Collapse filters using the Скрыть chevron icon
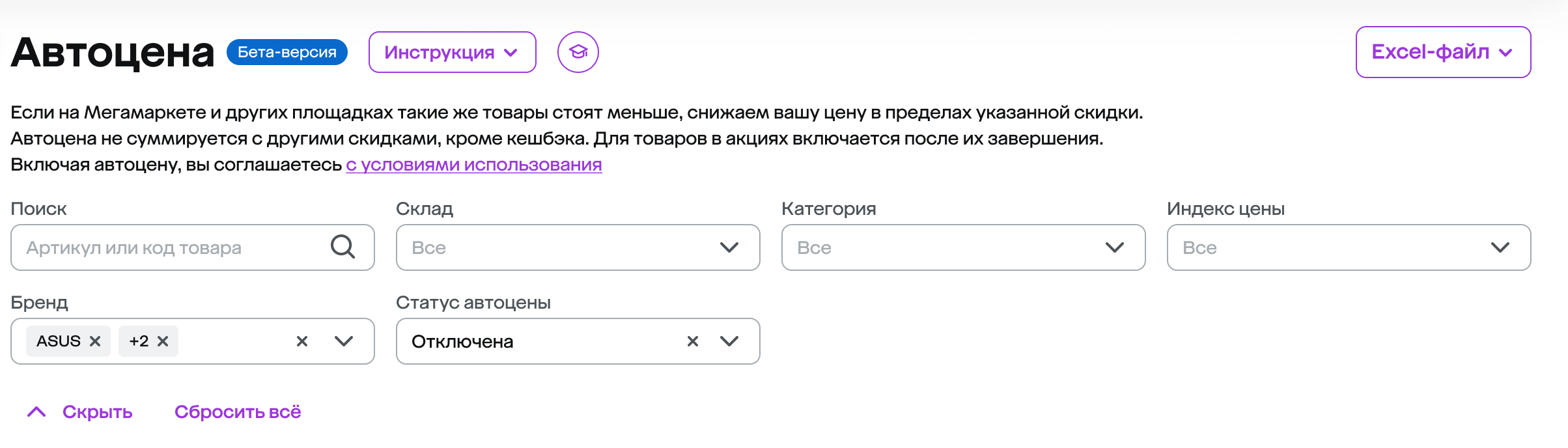Screen dimensions: 1568x448 pyautogui.click(x=36, y=412)
